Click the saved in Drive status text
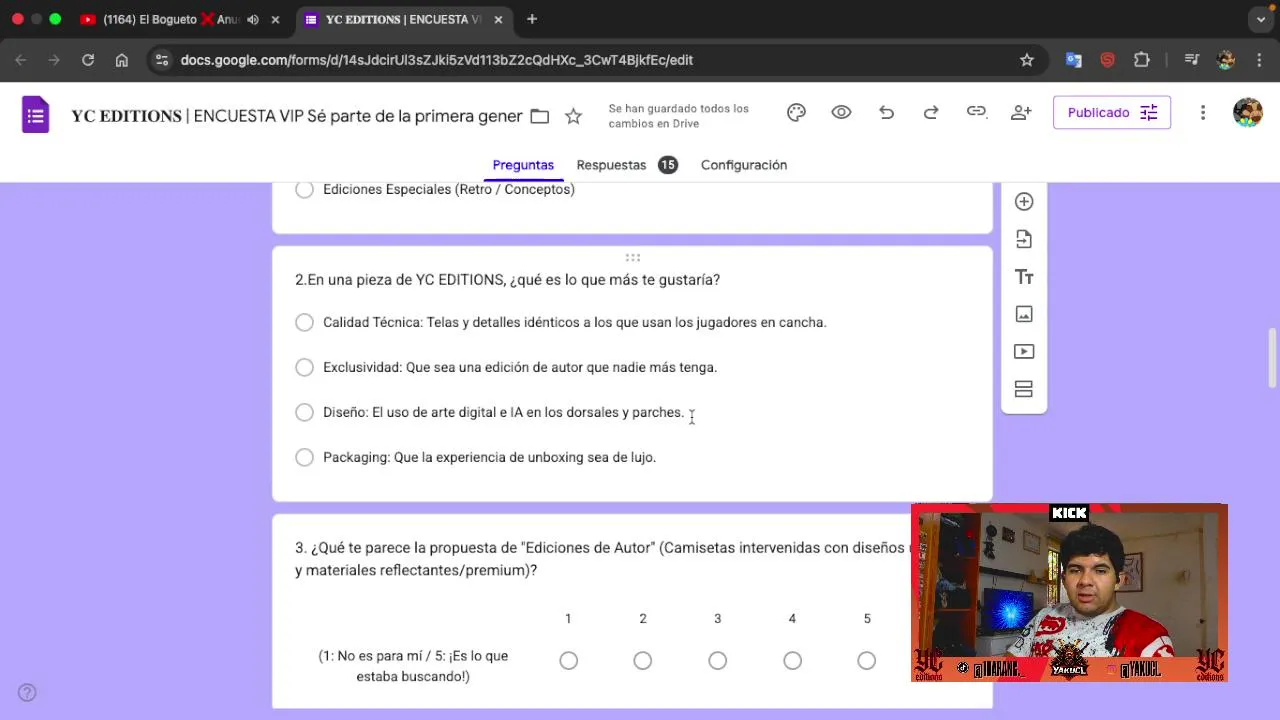1280x720 pixels. [678, 116]
